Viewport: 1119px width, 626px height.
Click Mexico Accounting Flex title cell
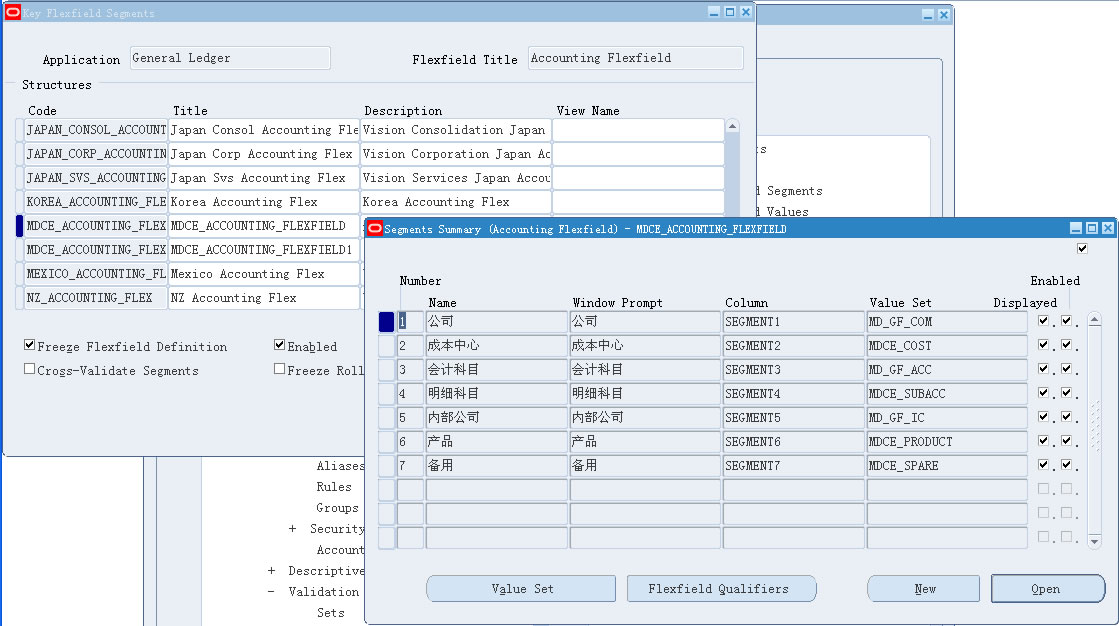tap(264, 273)
